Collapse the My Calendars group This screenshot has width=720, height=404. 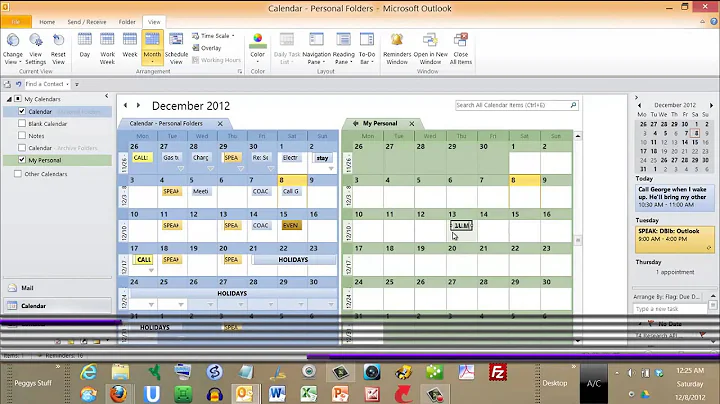[9, 99]
